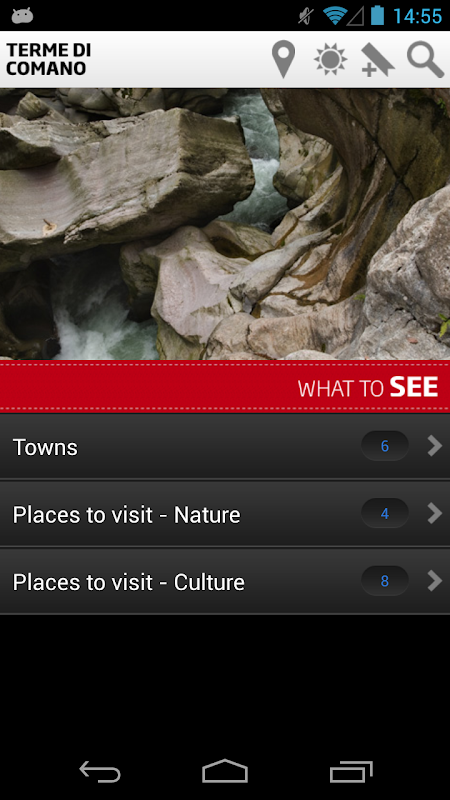
Task: Tap the rocky river gorge photo
Action: tap(225, 224)
